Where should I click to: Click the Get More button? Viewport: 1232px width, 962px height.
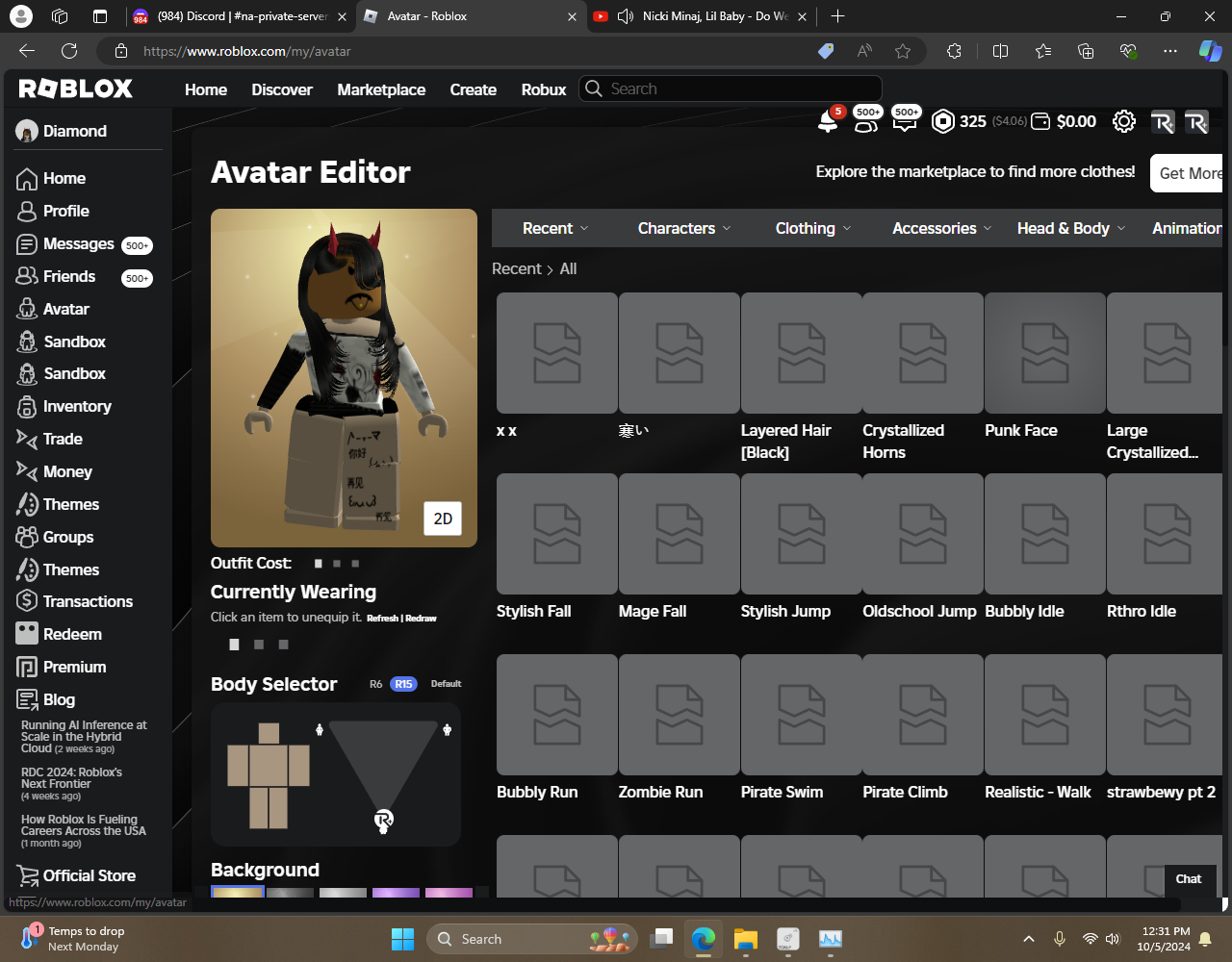(x=1189, y=173)
